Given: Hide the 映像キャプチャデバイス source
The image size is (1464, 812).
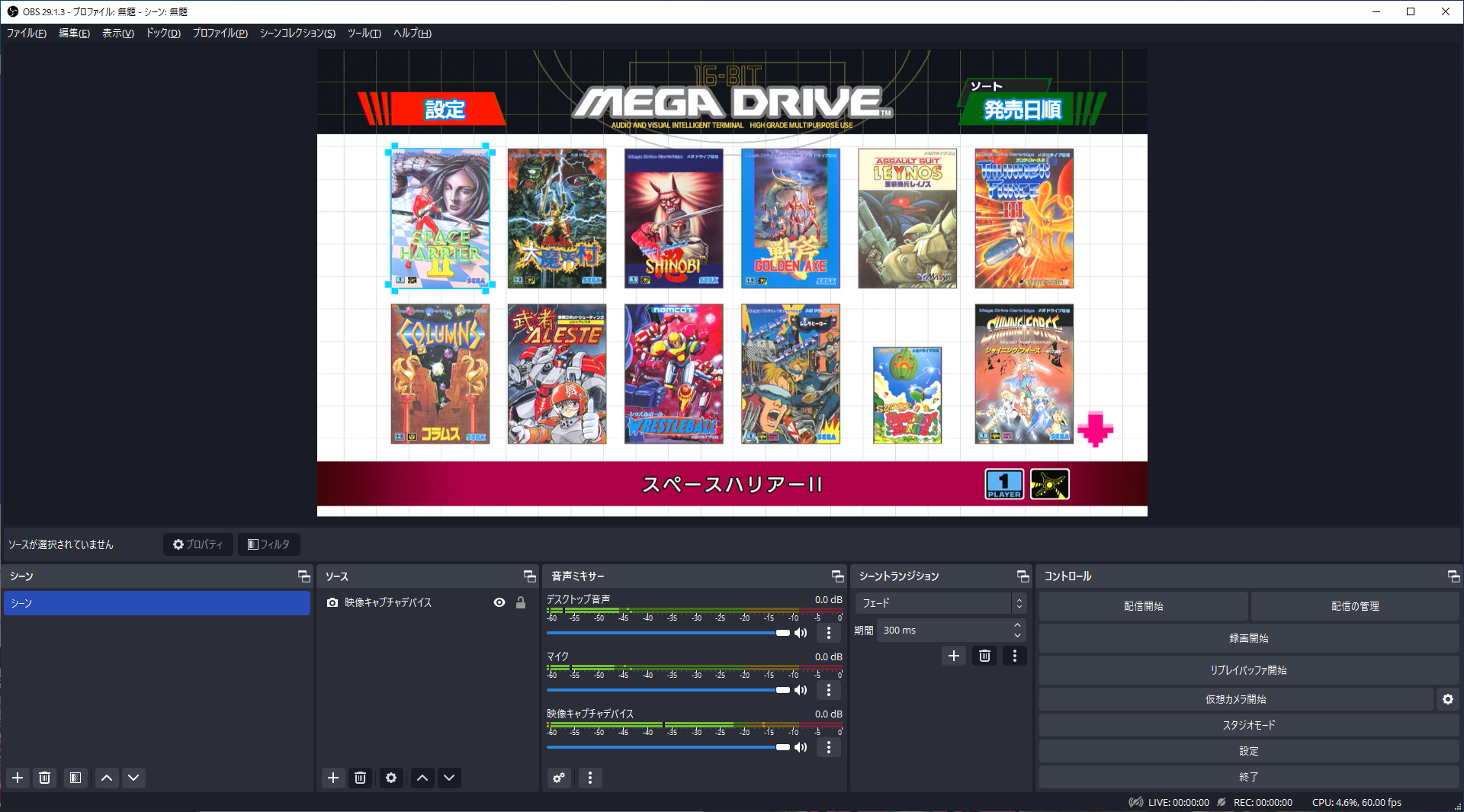Looking at the screenshot, I should click(x=499, y=602).
